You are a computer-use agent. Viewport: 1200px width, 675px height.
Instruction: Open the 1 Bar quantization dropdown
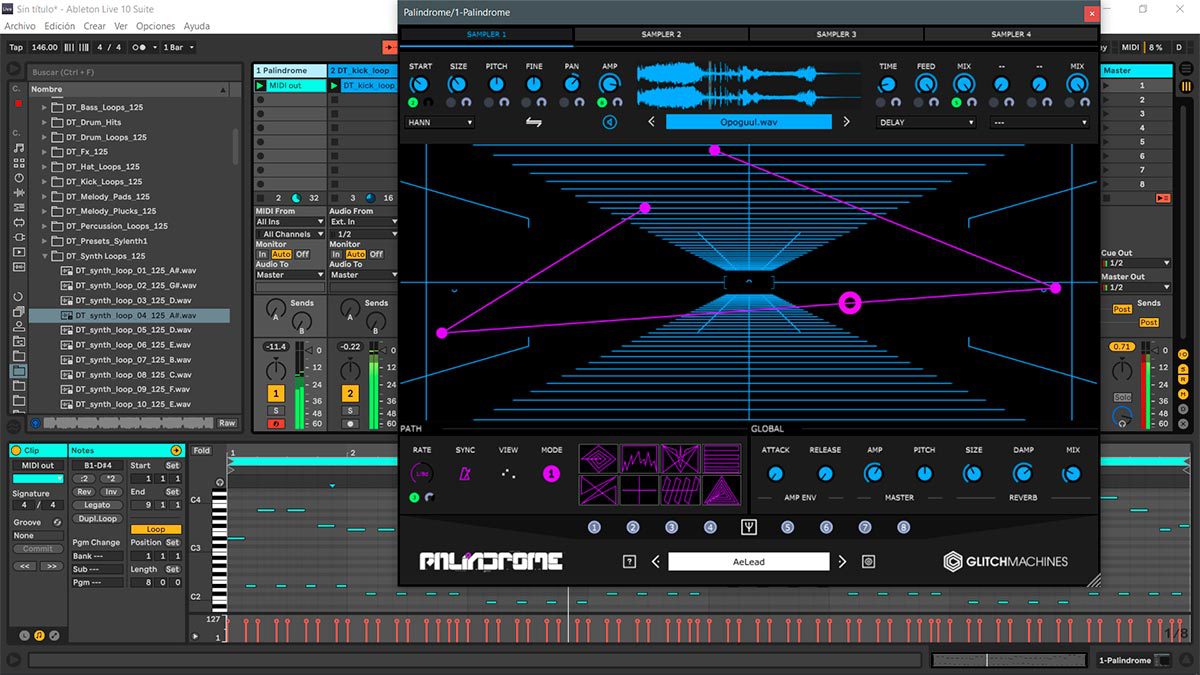coord(178,47)
